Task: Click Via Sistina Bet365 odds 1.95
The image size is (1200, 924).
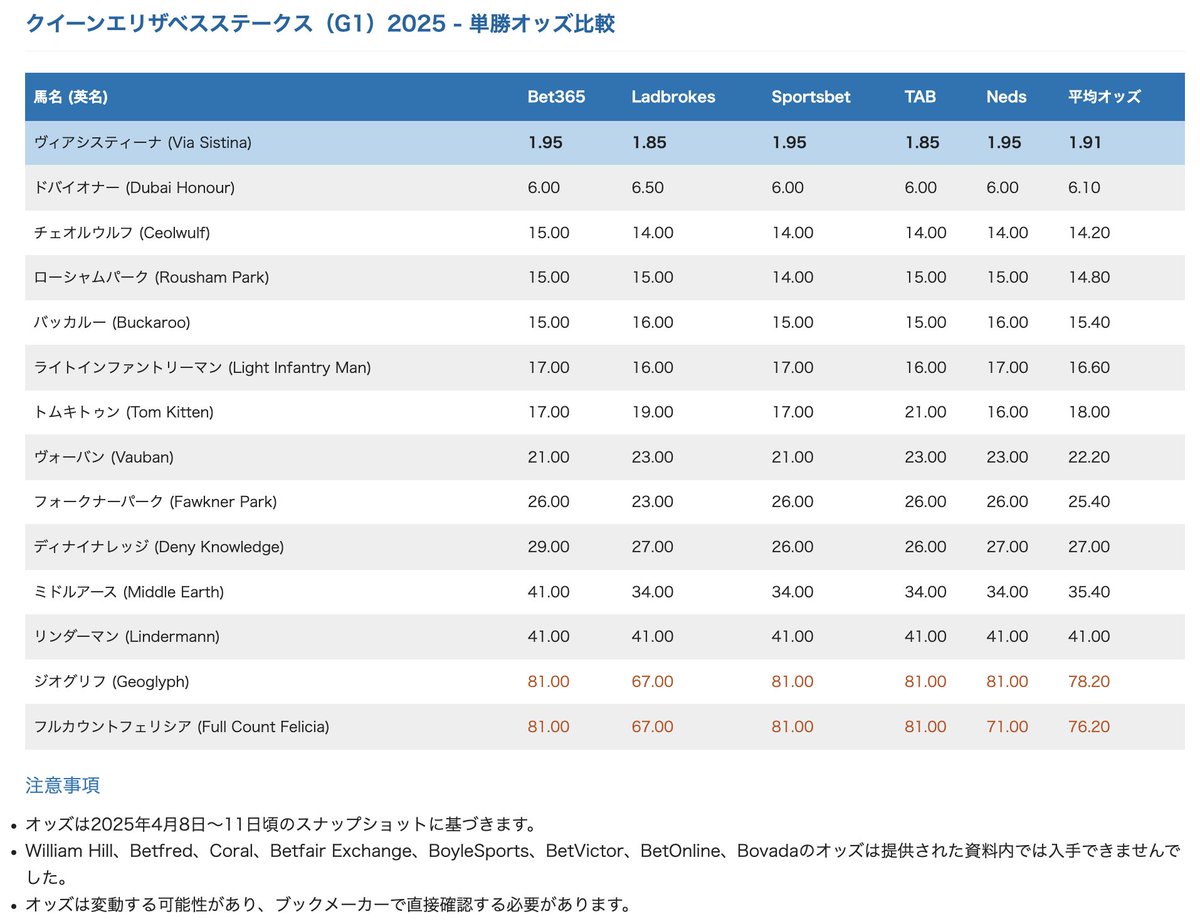Action: [545, 142]
